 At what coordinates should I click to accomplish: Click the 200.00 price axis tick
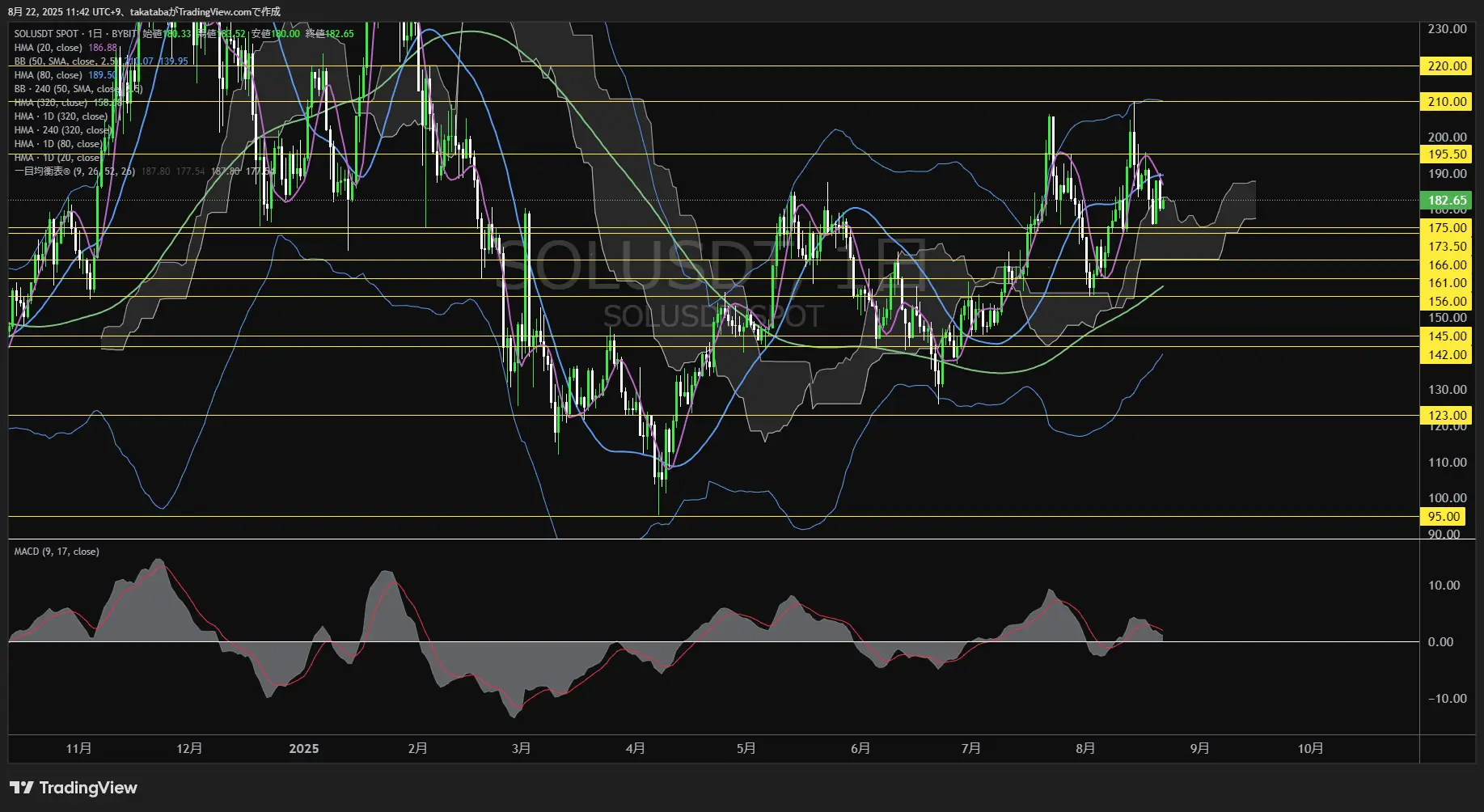click(1447, 137)
